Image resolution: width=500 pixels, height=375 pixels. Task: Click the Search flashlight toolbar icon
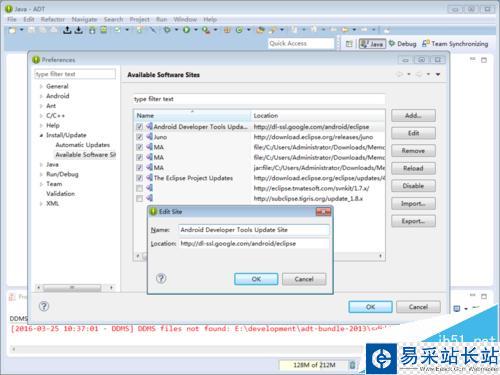click(273, 30)
